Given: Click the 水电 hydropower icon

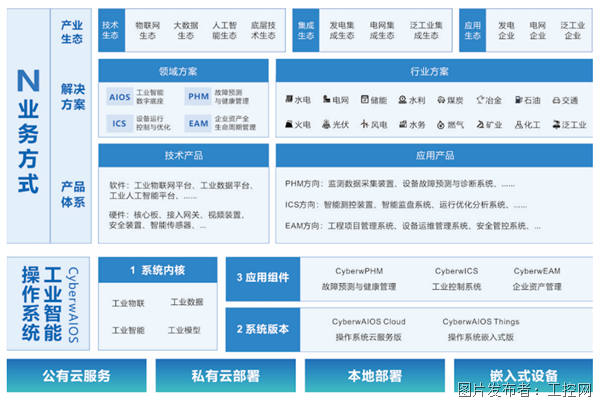Looking at the screenshot, I should pyautogui.click(x=289, y=99).
